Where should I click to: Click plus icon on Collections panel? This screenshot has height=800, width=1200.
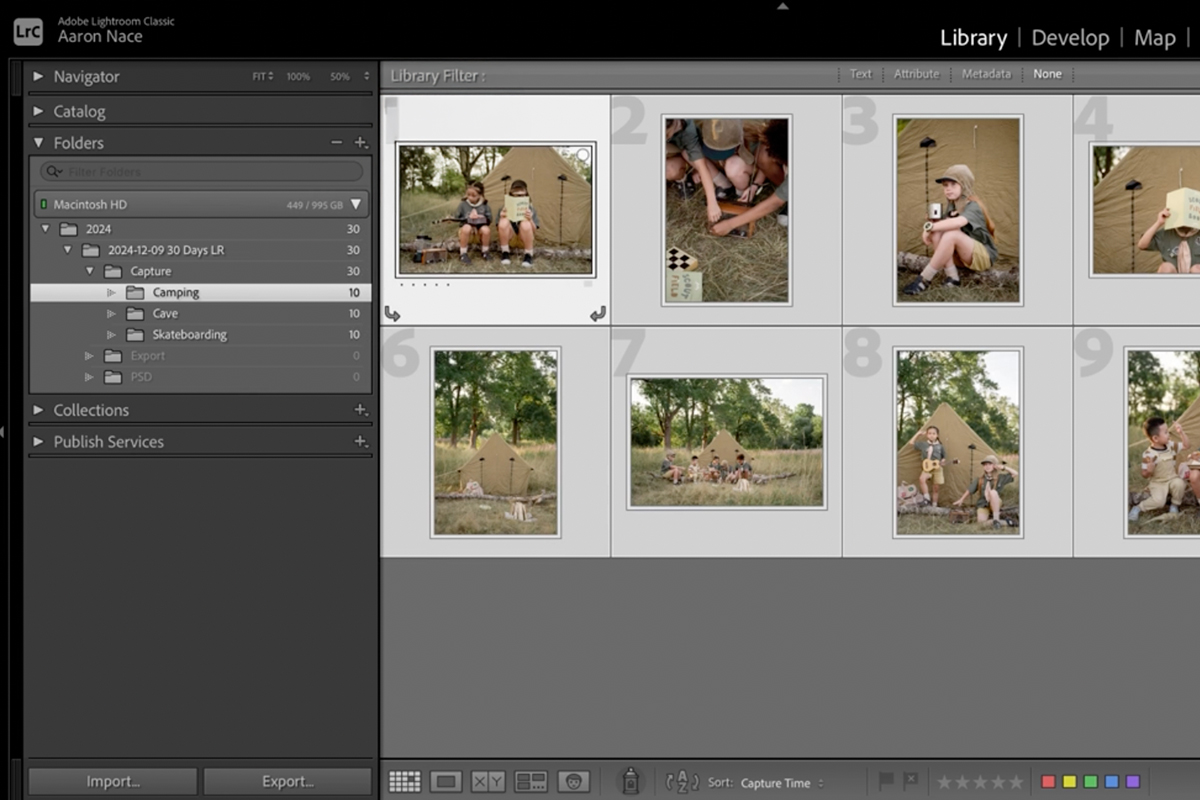361,410
